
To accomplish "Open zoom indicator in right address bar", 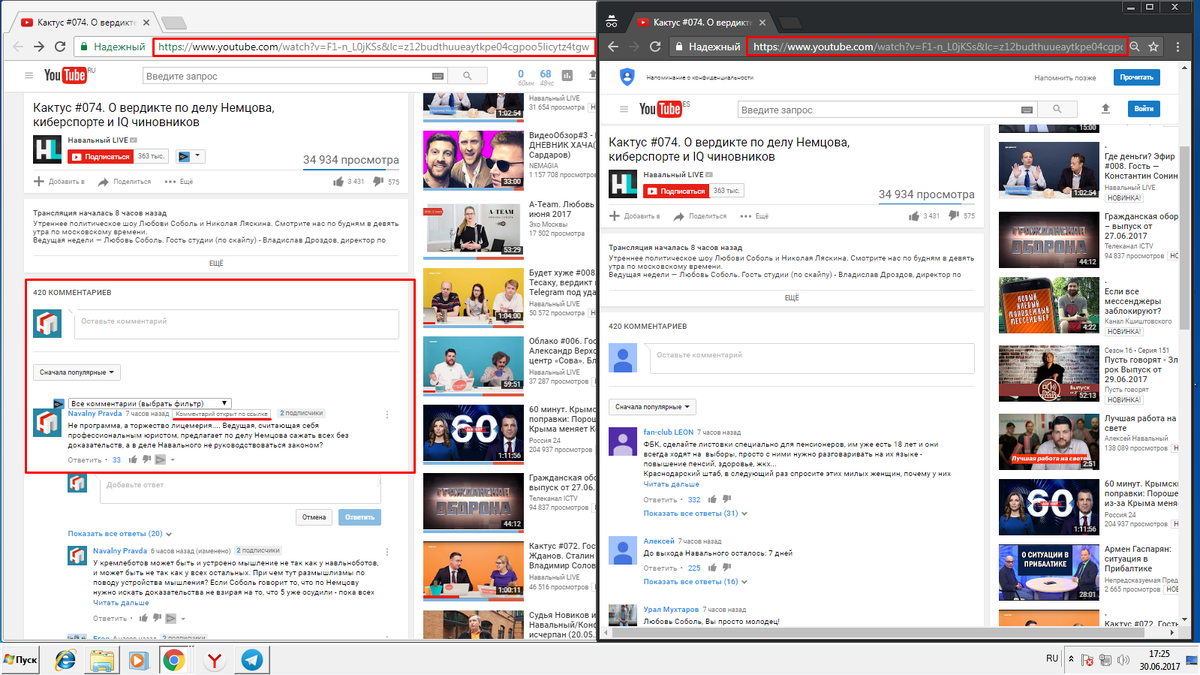I will click(1135, 46).
